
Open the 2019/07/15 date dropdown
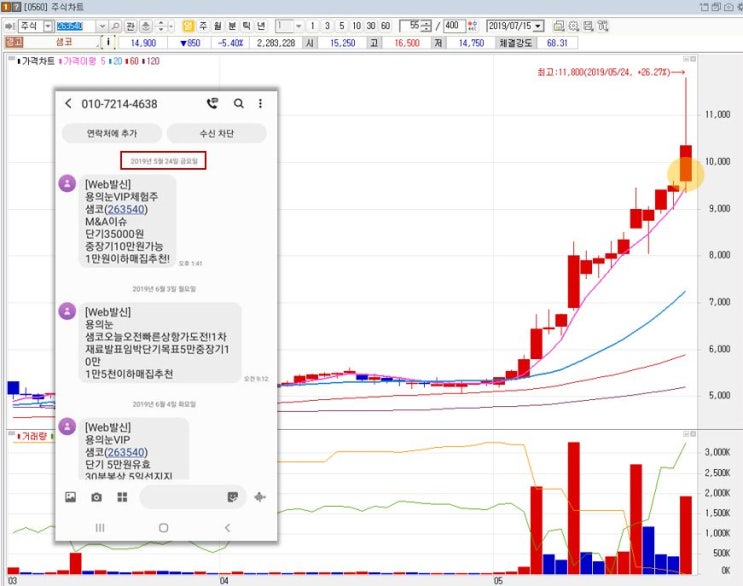(538, 26)
